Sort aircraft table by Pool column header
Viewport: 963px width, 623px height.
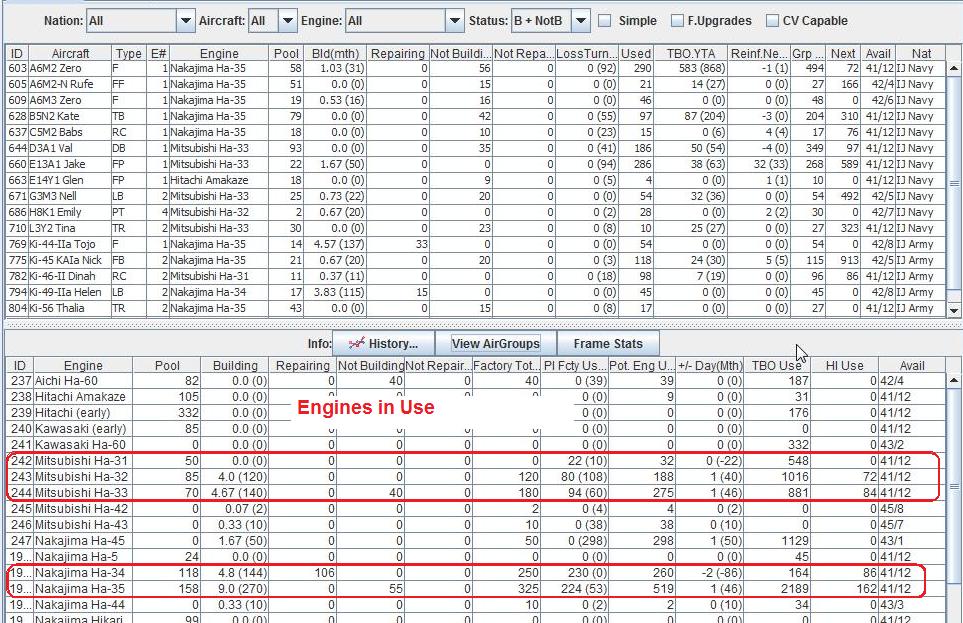tap(286, 53)
